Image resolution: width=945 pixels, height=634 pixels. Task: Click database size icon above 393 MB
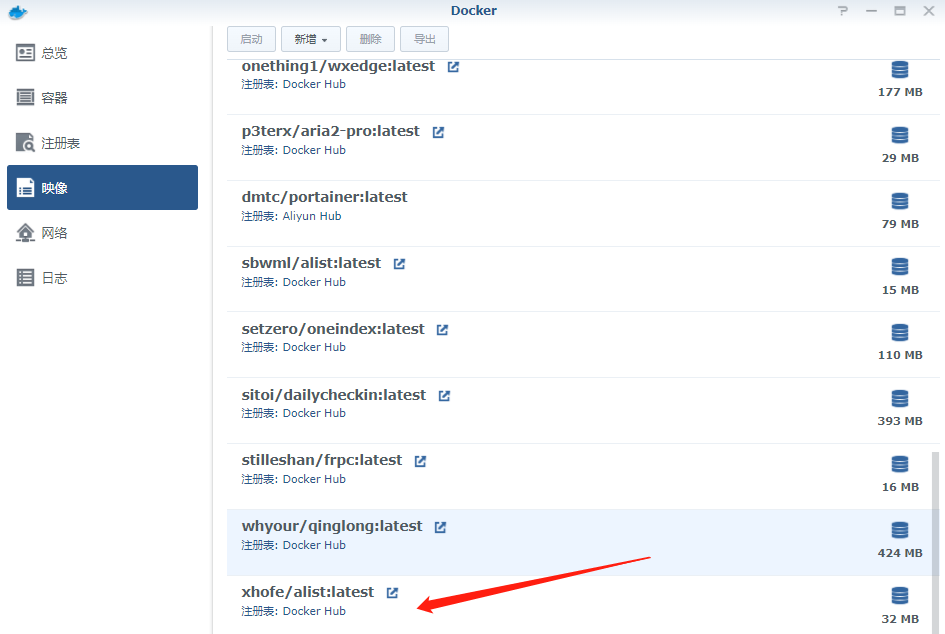click(x=900, y=398)
